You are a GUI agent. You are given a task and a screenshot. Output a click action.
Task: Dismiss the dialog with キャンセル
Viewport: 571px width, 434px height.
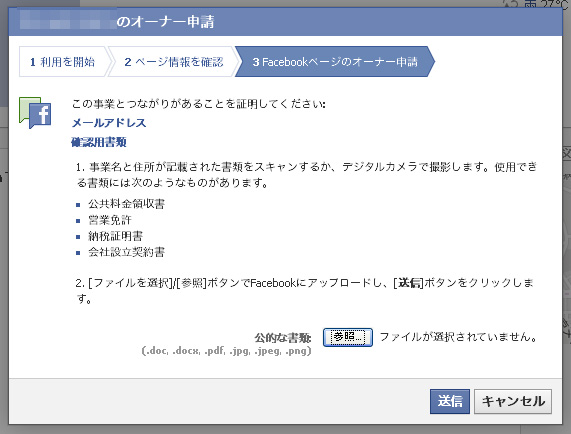(513, 401)
